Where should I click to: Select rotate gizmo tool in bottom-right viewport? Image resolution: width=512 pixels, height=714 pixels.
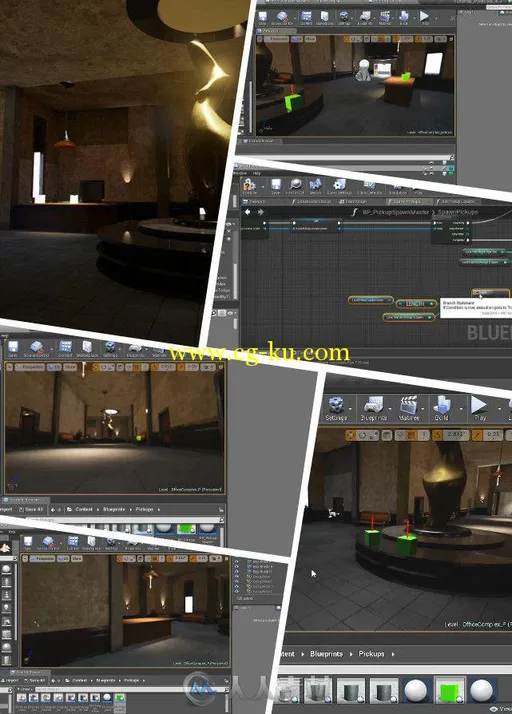[363, 435]
